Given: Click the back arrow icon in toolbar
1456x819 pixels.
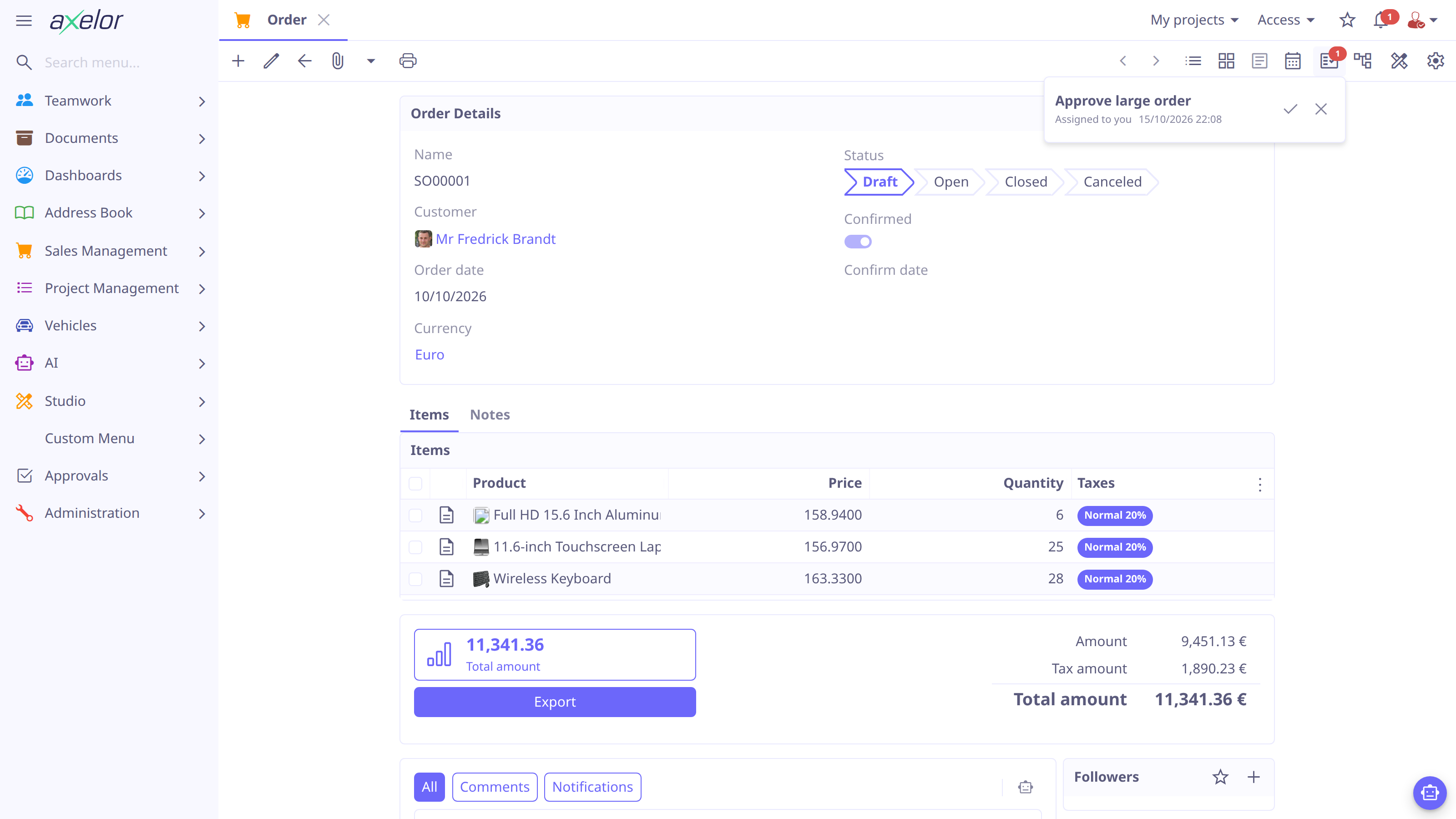Looking at the screenshot, I should coord(305,61).
